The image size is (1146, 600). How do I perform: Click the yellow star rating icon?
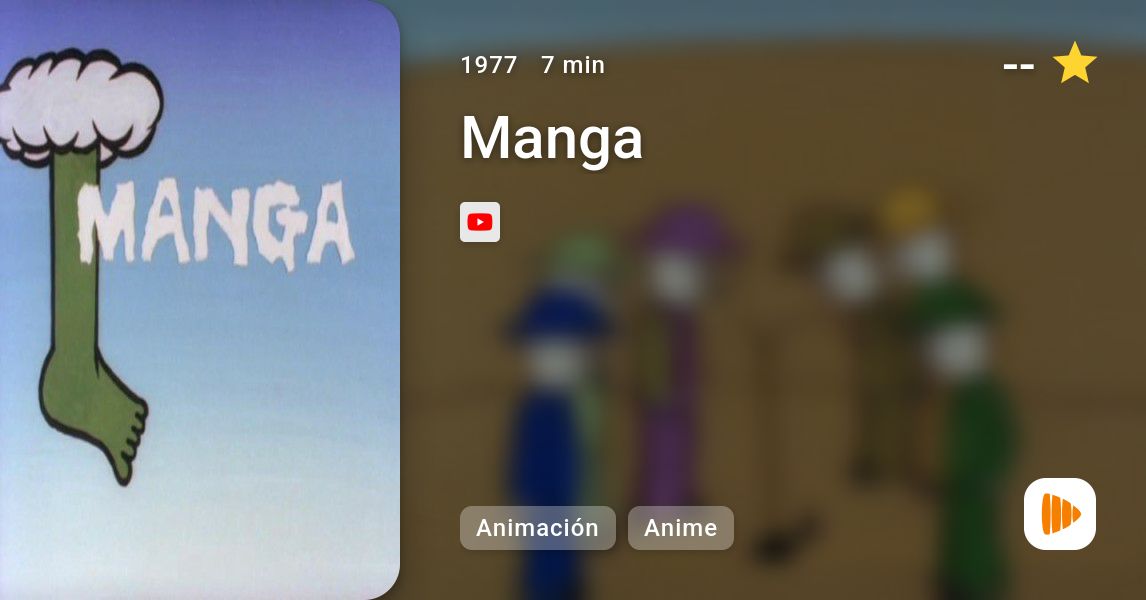point(1074,64)
